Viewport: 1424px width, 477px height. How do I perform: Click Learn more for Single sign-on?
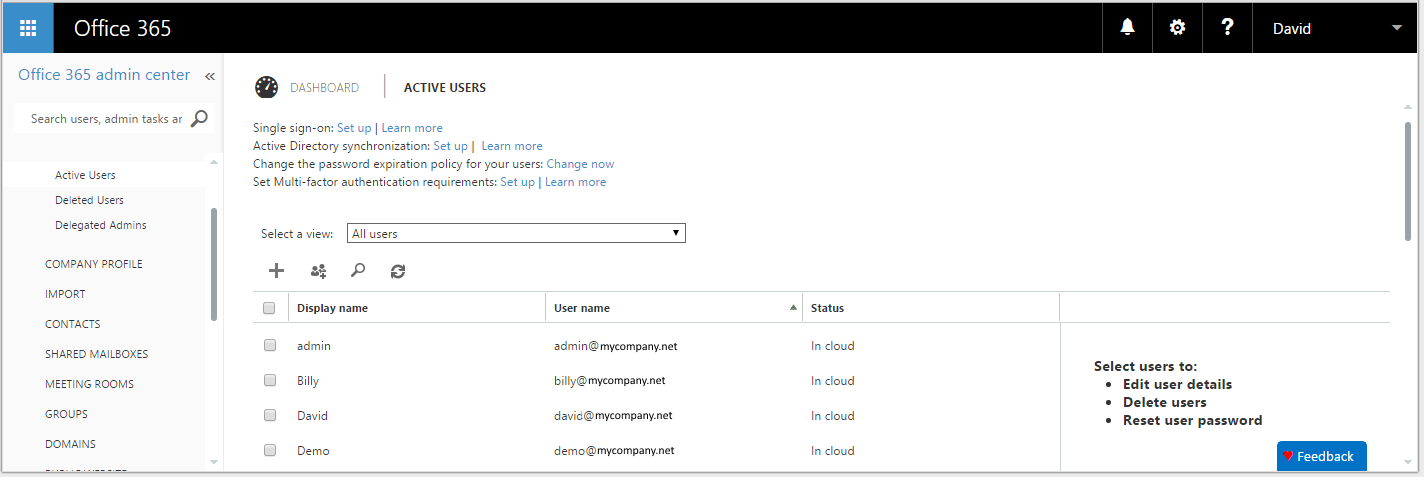tap(412, 128)
